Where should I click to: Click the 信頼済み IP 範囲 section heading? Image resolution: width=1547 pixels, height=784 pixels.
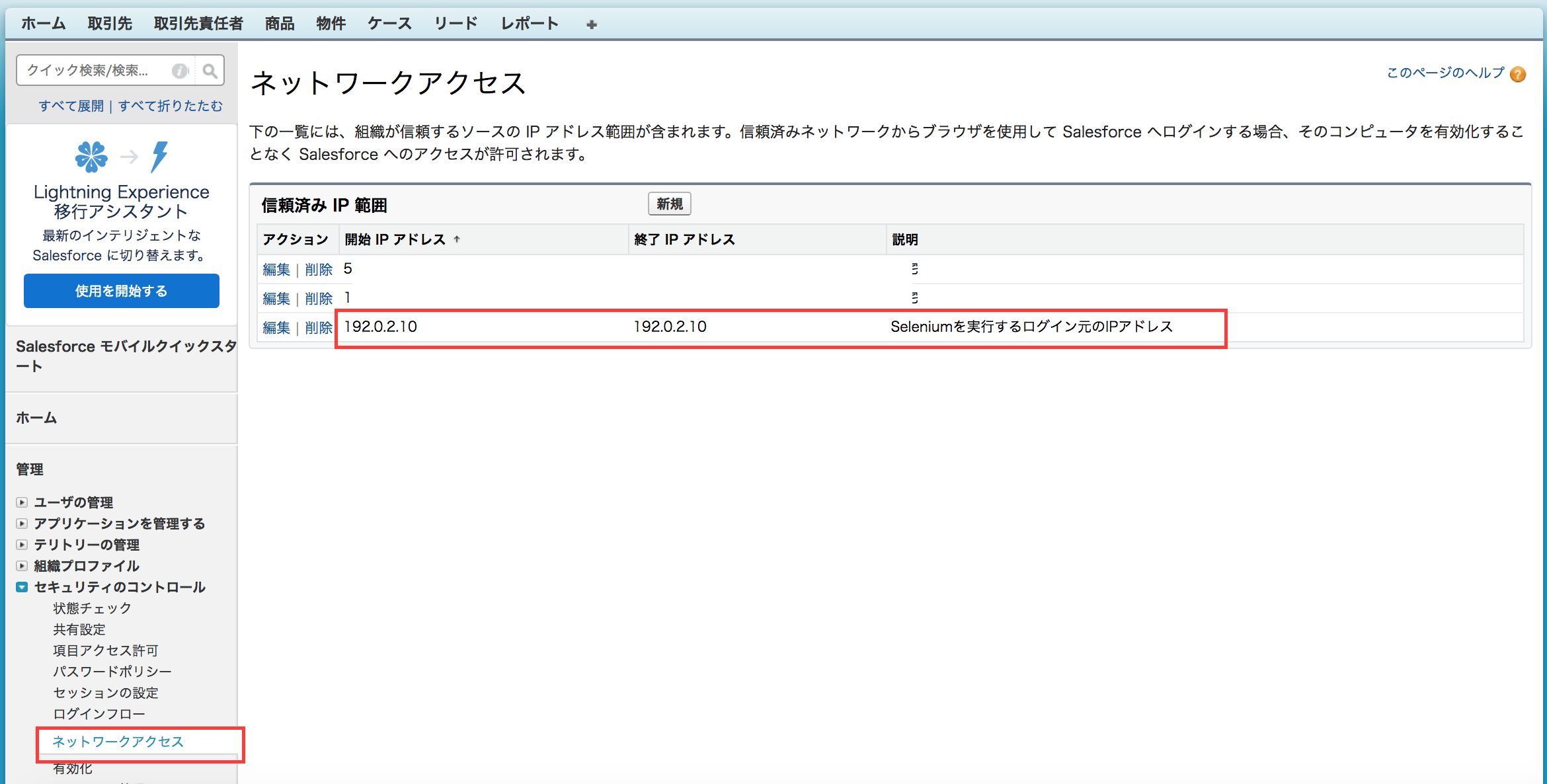point(324,206)
